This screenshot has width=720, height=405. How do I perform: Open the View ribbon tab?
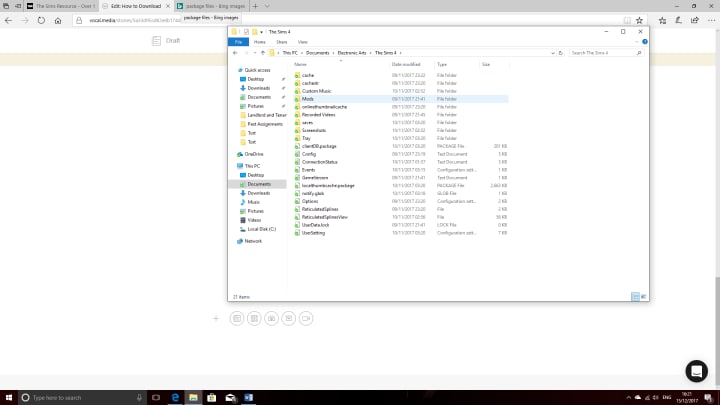pos(303,42)
